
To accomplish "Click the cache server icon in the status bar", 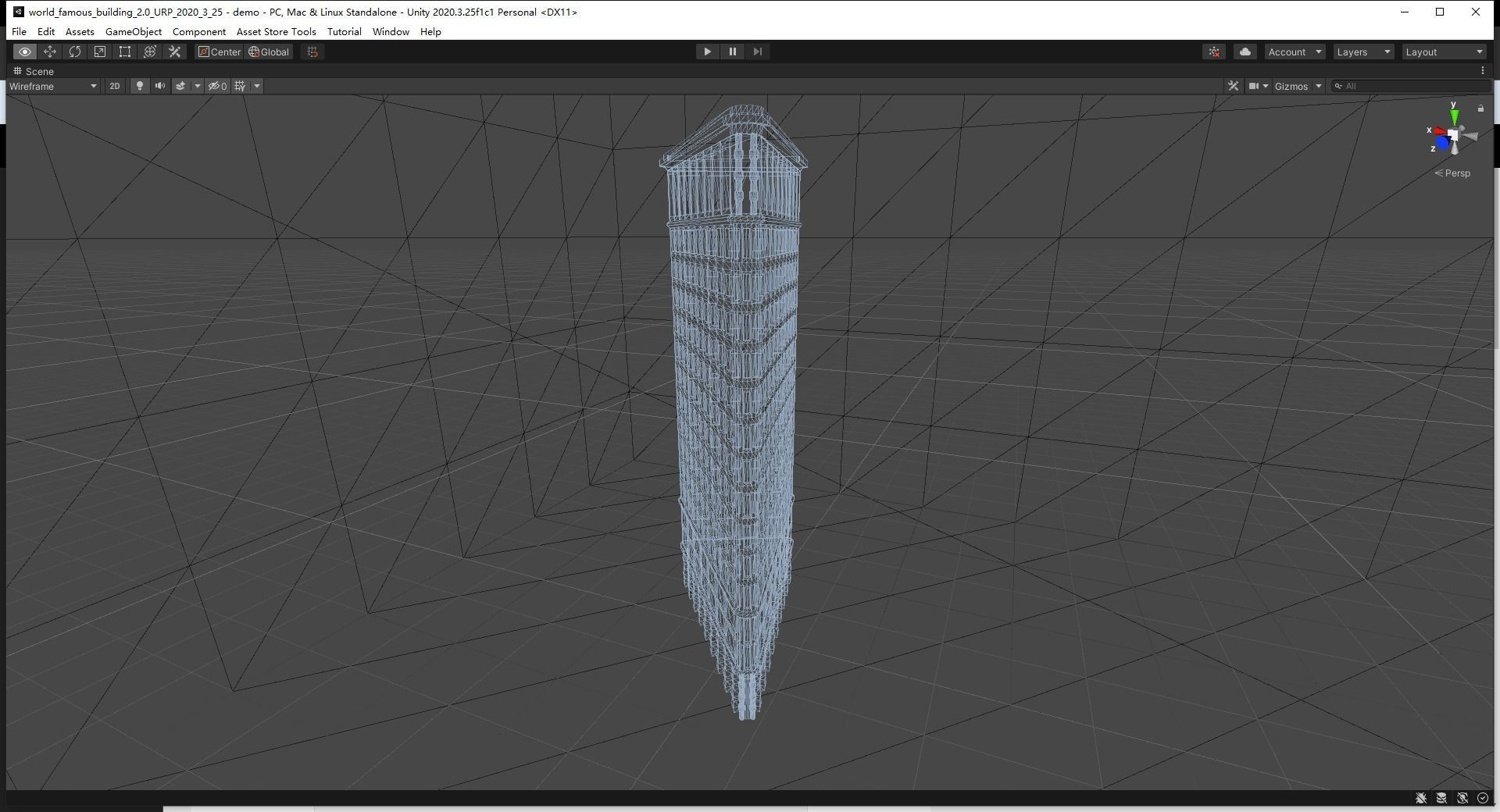I will [x=1441, y=798].
